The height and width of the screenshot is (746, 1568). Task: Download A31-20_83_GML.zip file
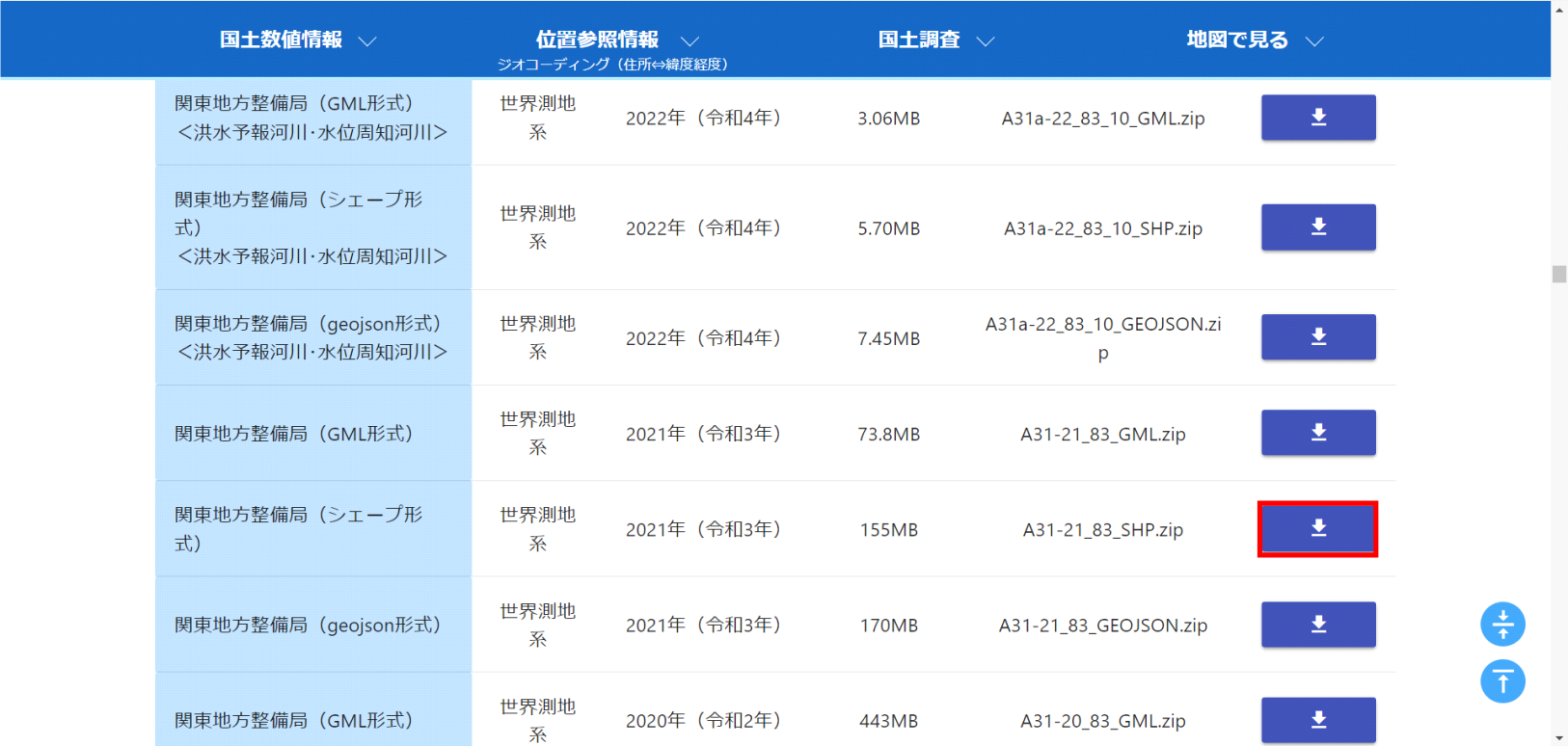point(1317,720)
